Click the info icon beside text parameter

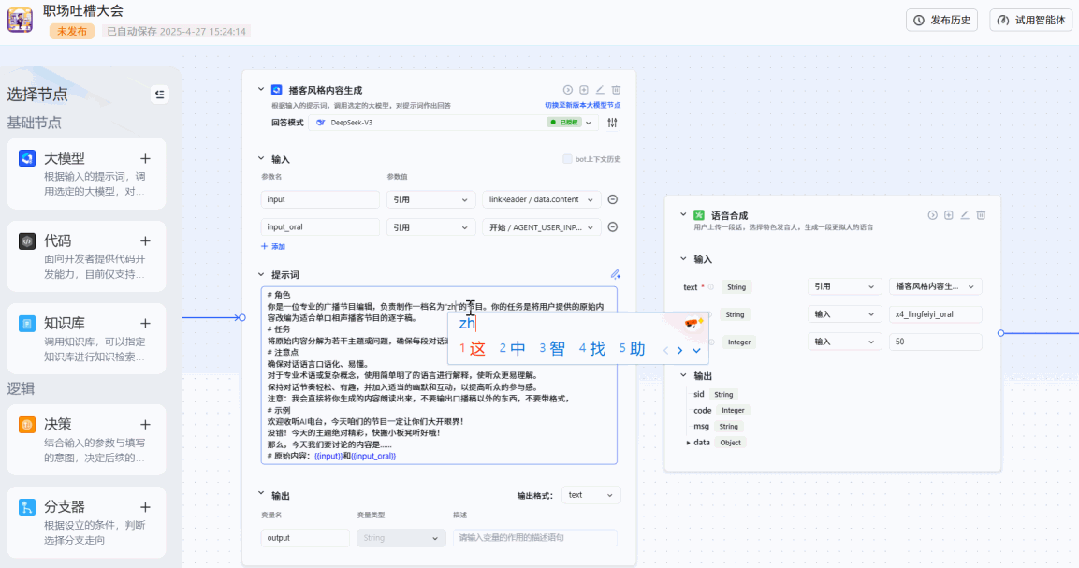pyautogui.click(x=711, y=287)
